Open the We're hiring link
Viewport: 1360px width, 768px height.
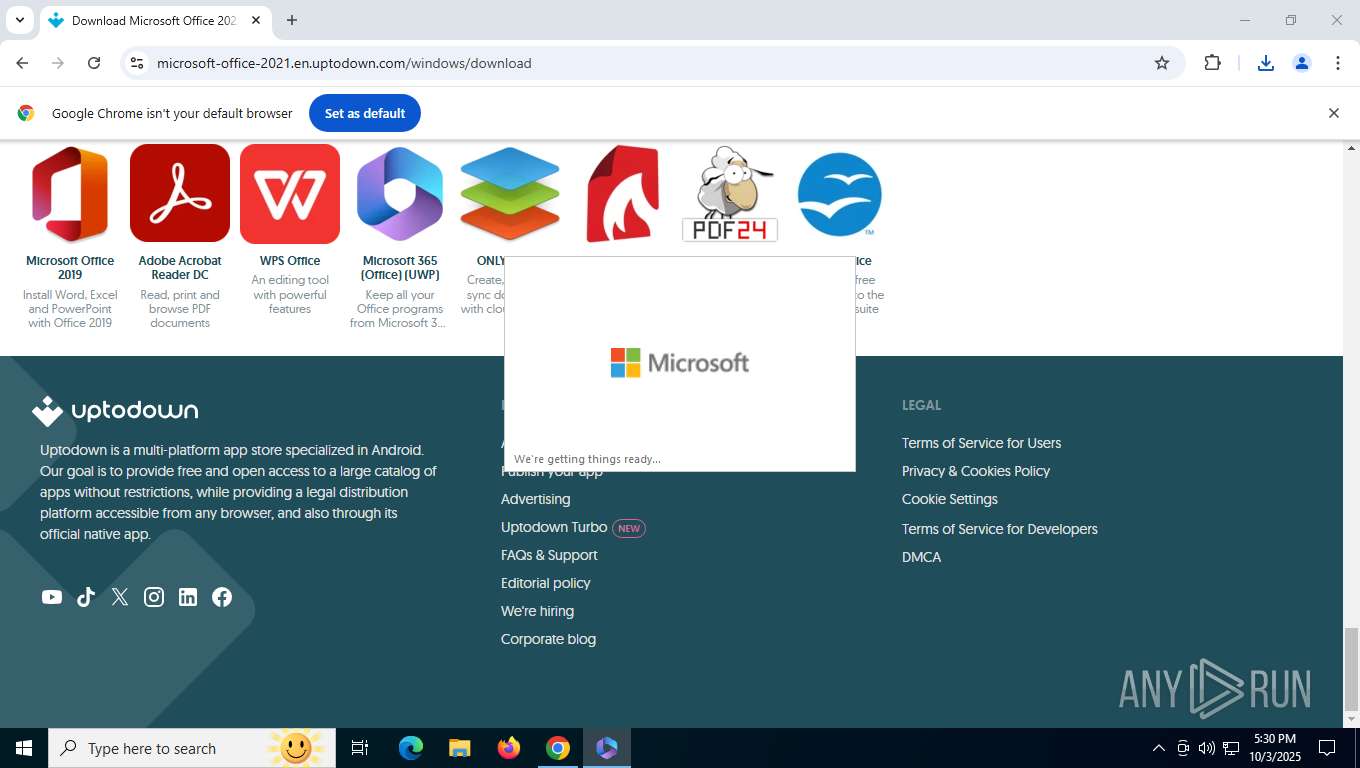tap(537, 611)
